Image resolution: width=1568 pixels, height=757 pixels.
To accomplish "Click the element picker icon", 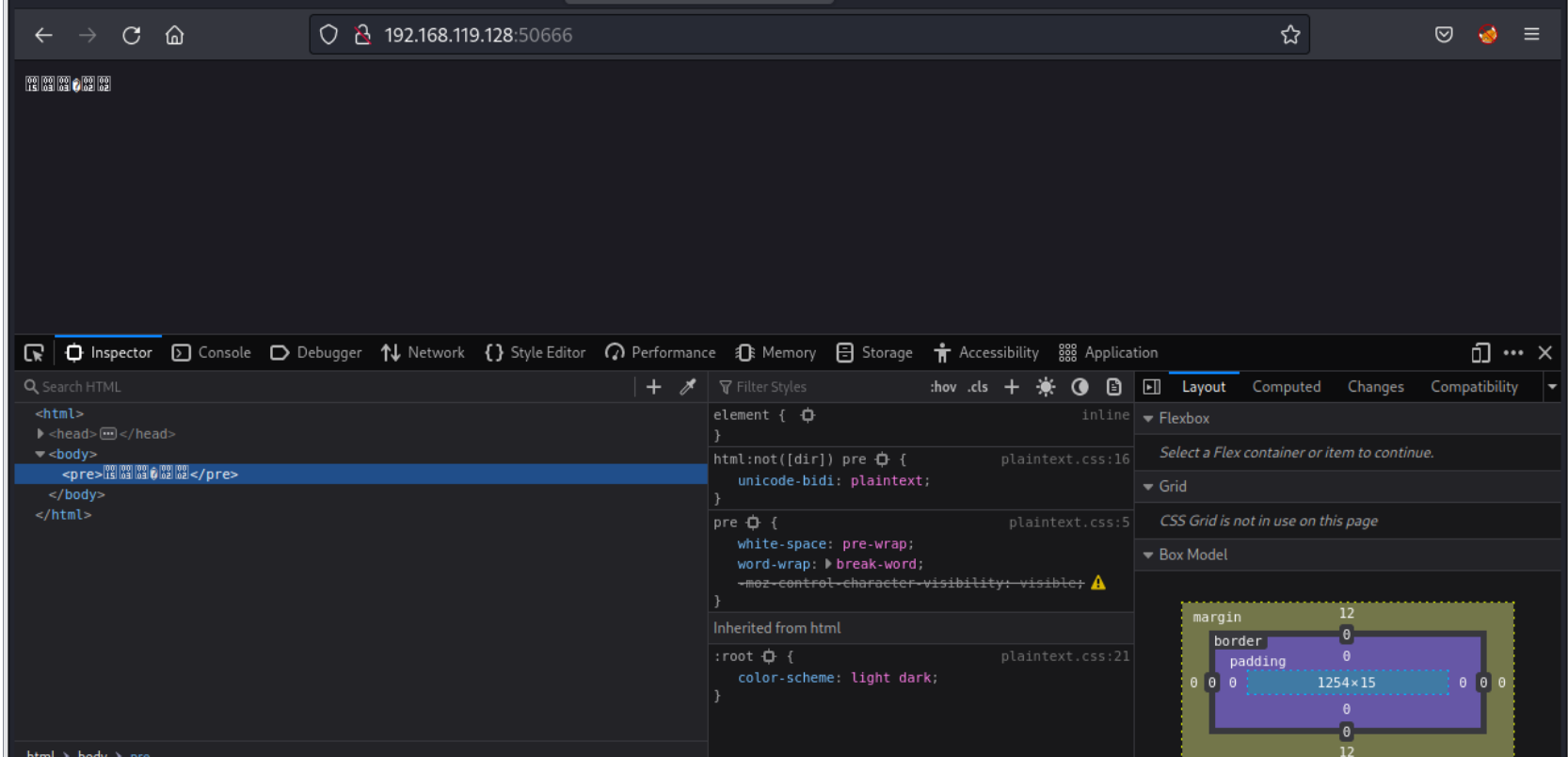I will pyautogui.click(x=34, y=353).
